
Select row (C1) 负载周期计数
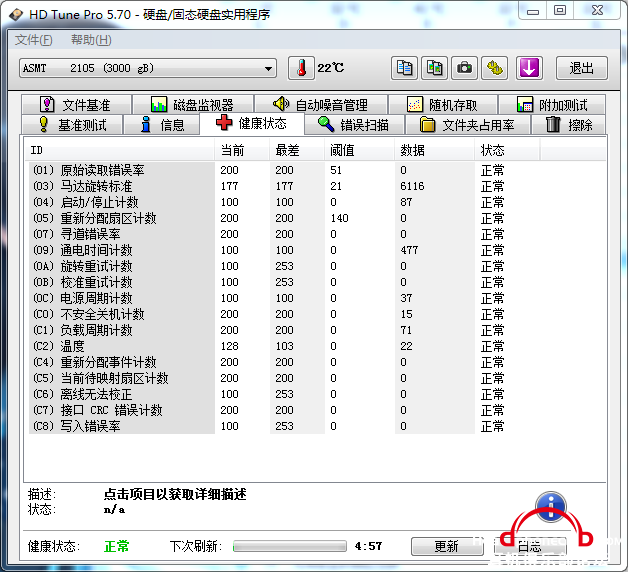(284, 330)
